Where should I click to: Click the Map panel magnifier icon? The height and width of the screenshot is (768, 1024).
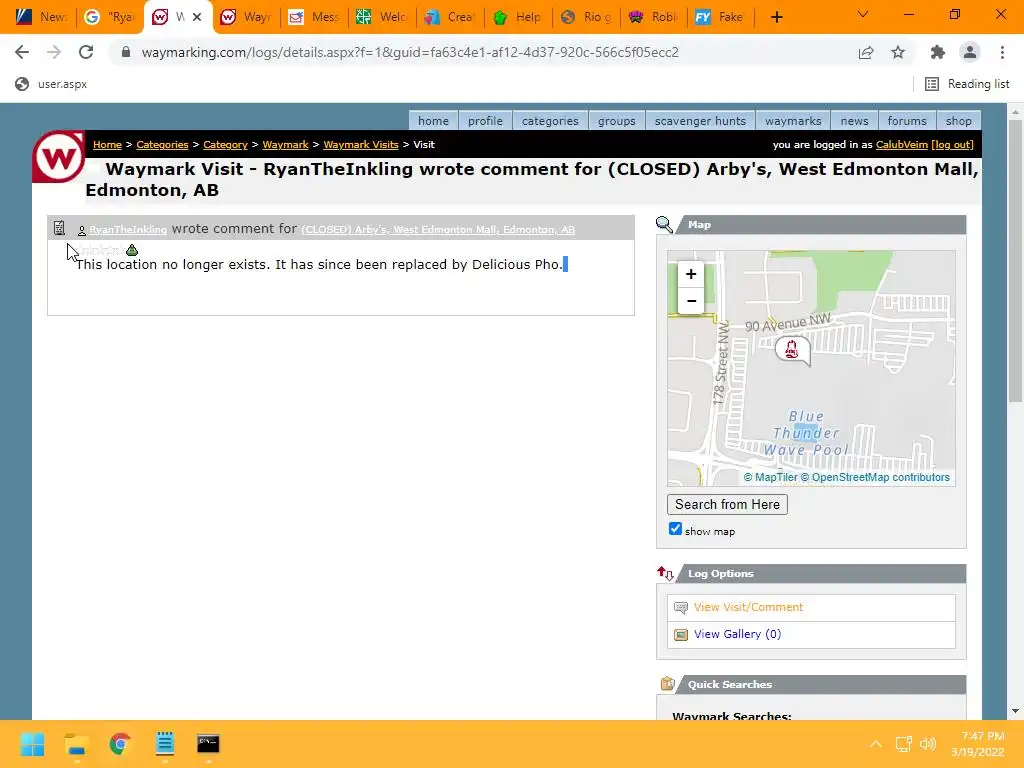click(664, 225)
